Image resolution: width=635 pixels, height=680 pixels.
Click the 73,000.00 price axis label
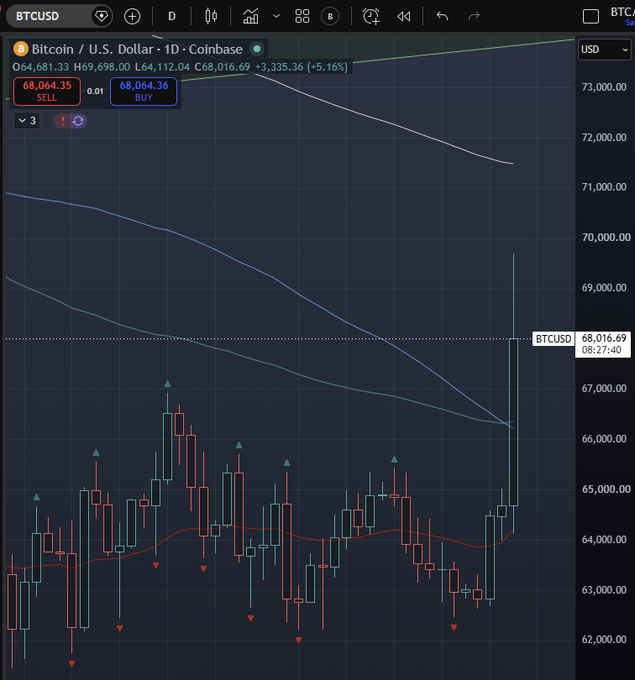coord(604,87)
